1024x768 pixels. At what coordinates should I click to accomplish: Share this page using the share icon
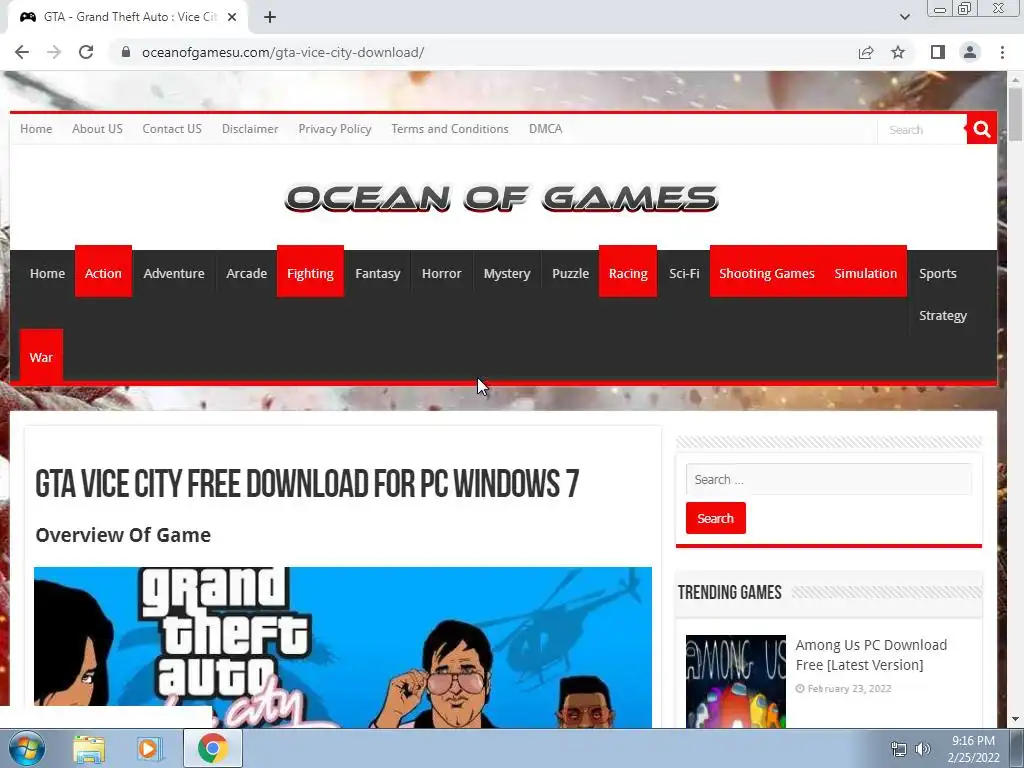click(x=866, y=52)
